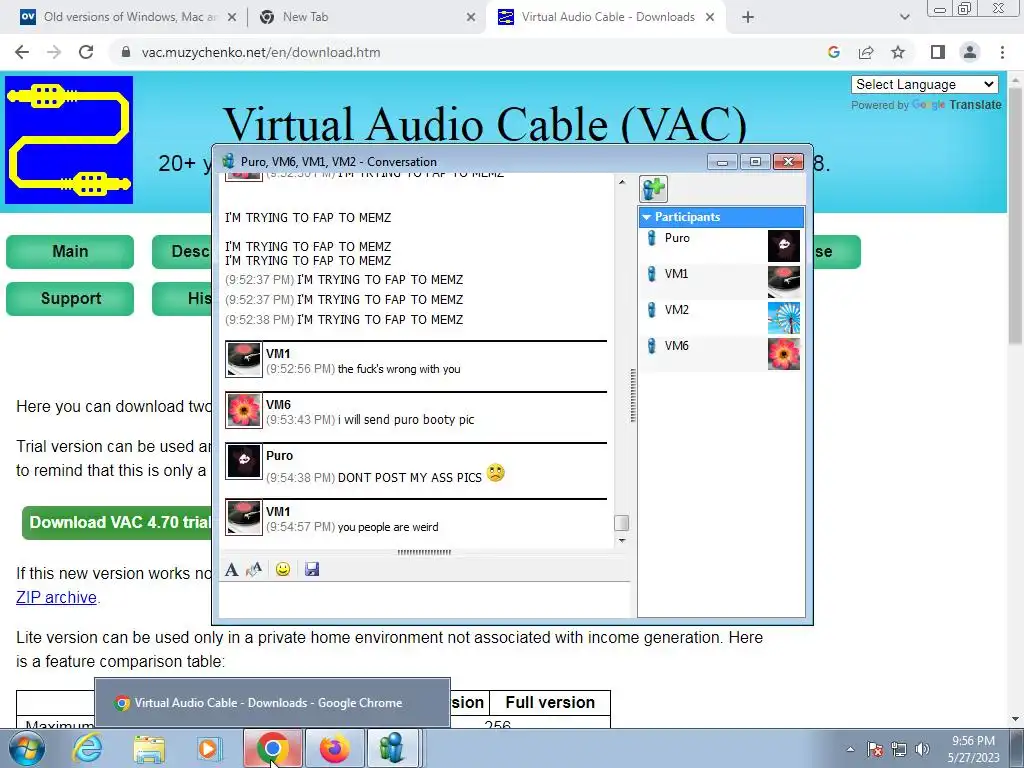Open Windows Explorer folder on taskbar
The width and height of the screenshot is (1024, 768).
pyautogui.click(x=149, y=748)
